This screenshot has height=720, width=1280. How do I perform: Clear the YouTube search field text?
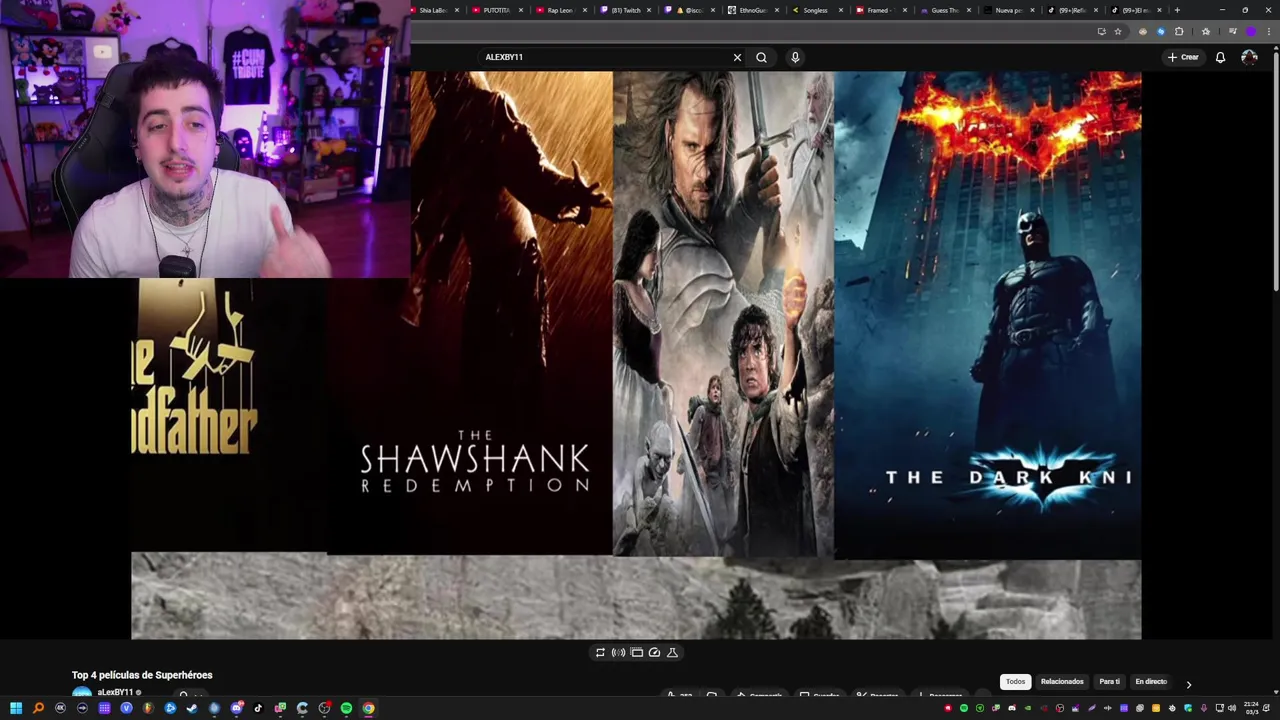pos(737,57)
